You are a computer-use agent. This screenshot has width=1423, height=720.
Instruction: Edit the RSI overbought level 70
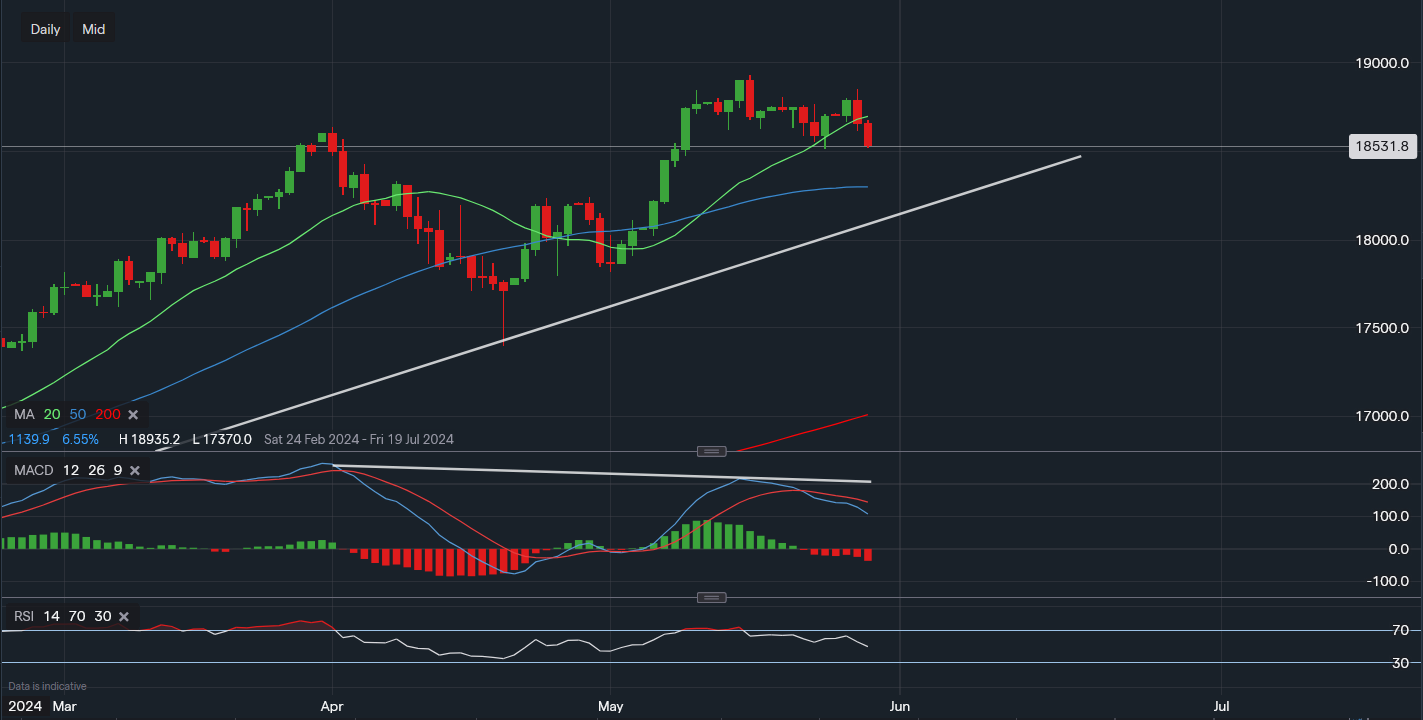[76, 617]
